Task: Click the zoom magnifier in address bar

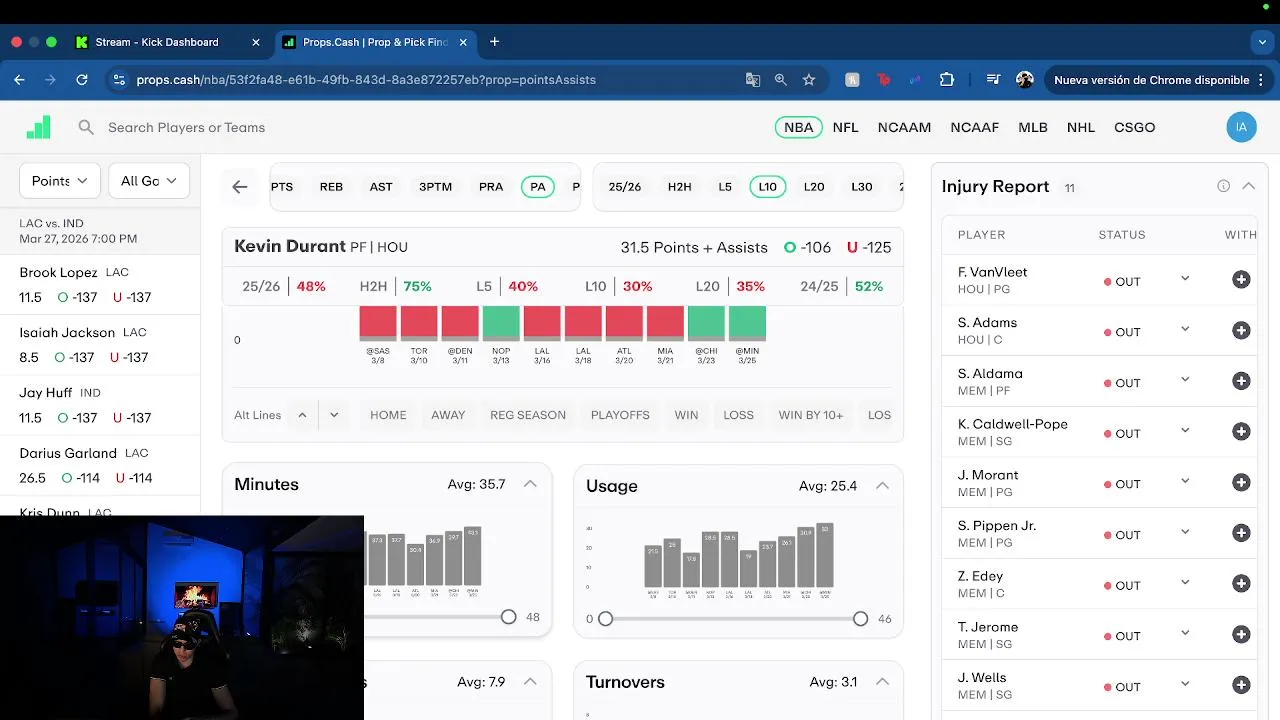Action: coord(781,80)
